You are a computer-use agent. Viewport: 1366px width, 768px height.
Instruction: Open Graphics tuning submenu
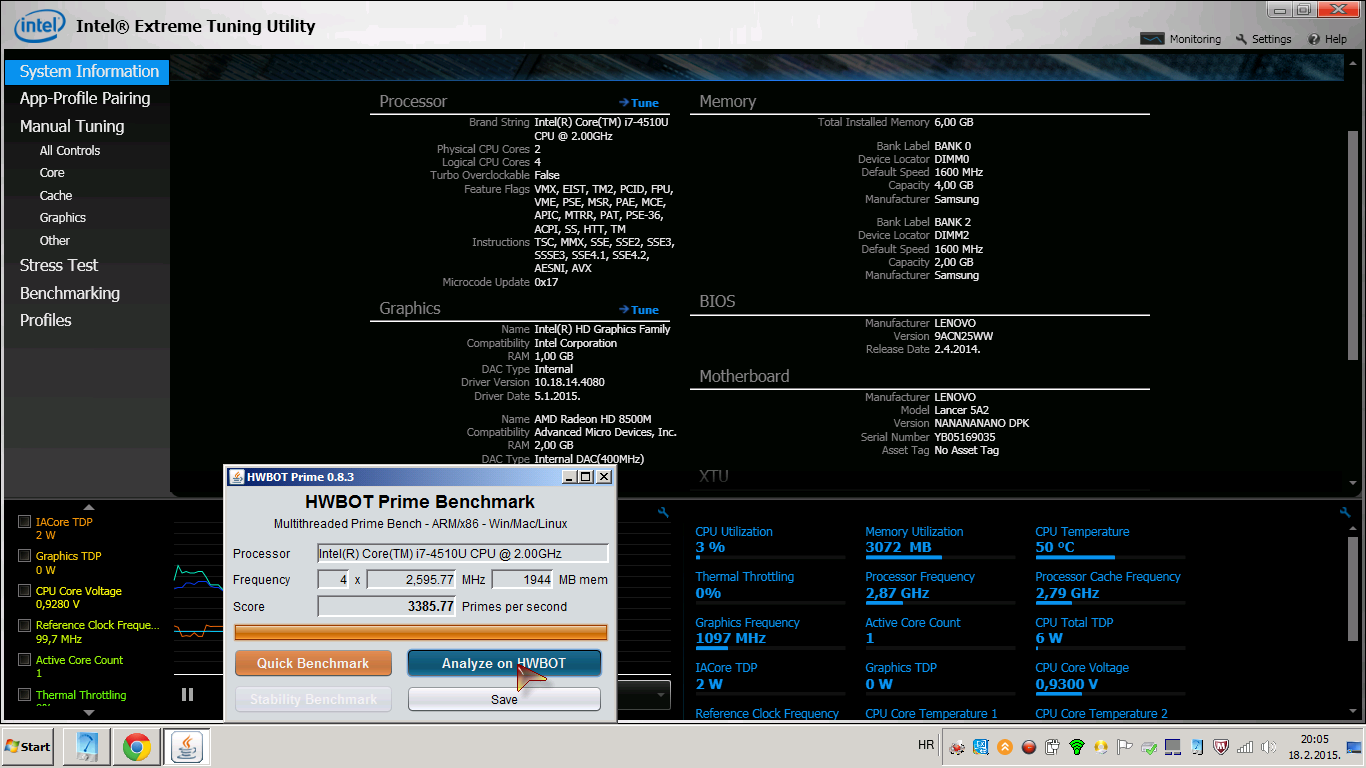point(63,218)
